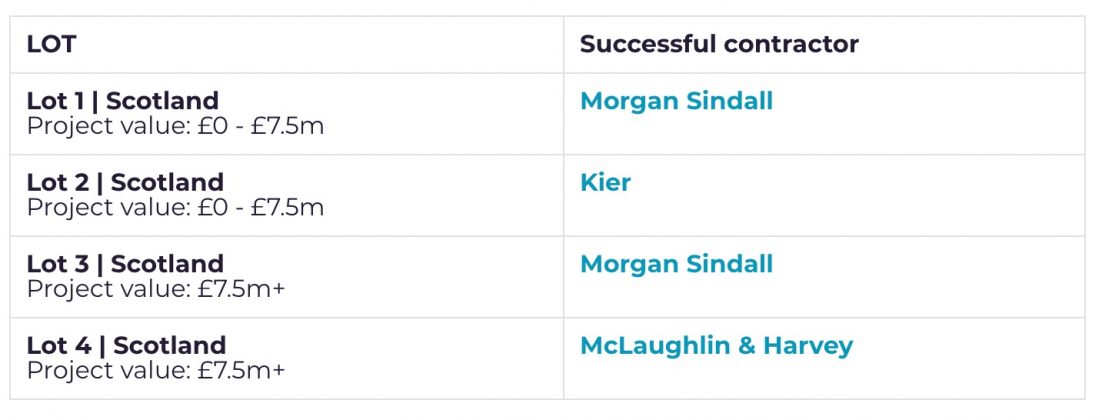The width and height of the screenshot is (1112, 420).
Task: Click the word Scotland in Lot 3 row
Action: pyautogui.click(x=167, y=264)
